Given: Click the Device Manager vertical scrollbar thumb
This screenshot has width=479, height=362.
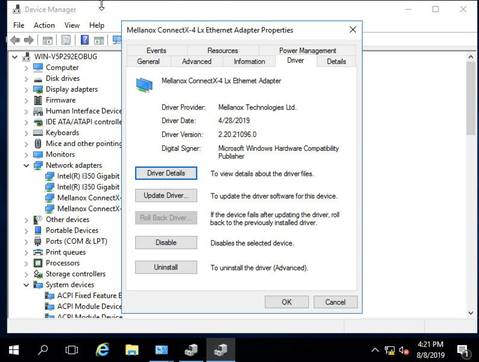Looking at the screenshot, I should (x=471, y=98).
